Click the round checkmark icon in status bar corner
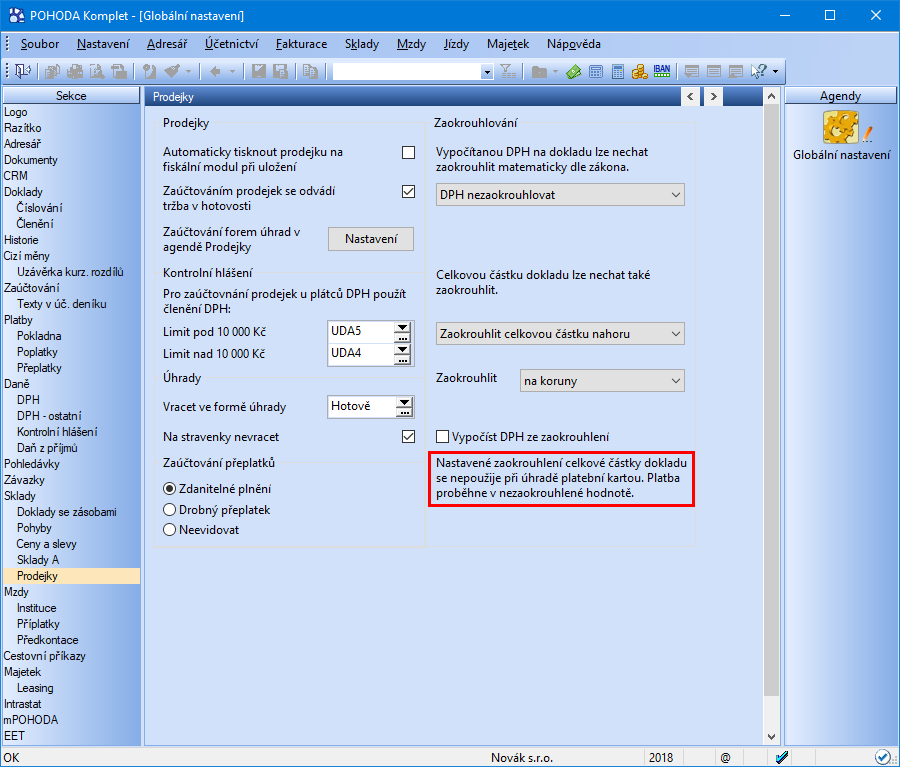 click(882, 757)
